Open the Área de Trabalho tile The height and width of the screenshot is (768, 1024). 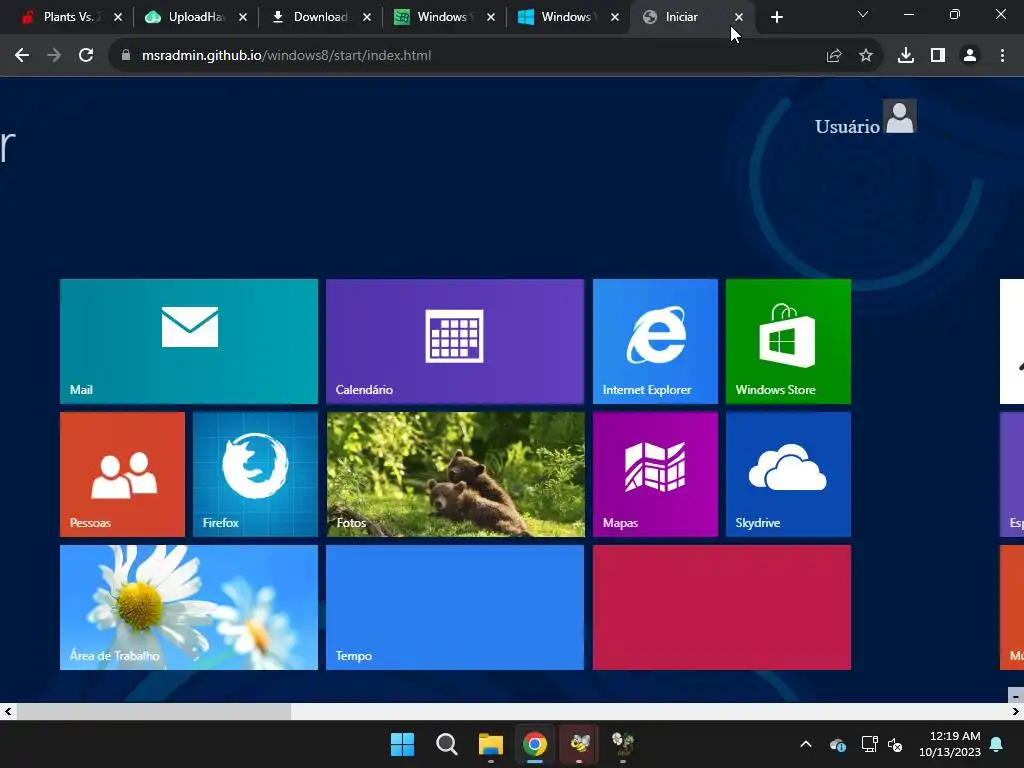click(x=189, y=607)
